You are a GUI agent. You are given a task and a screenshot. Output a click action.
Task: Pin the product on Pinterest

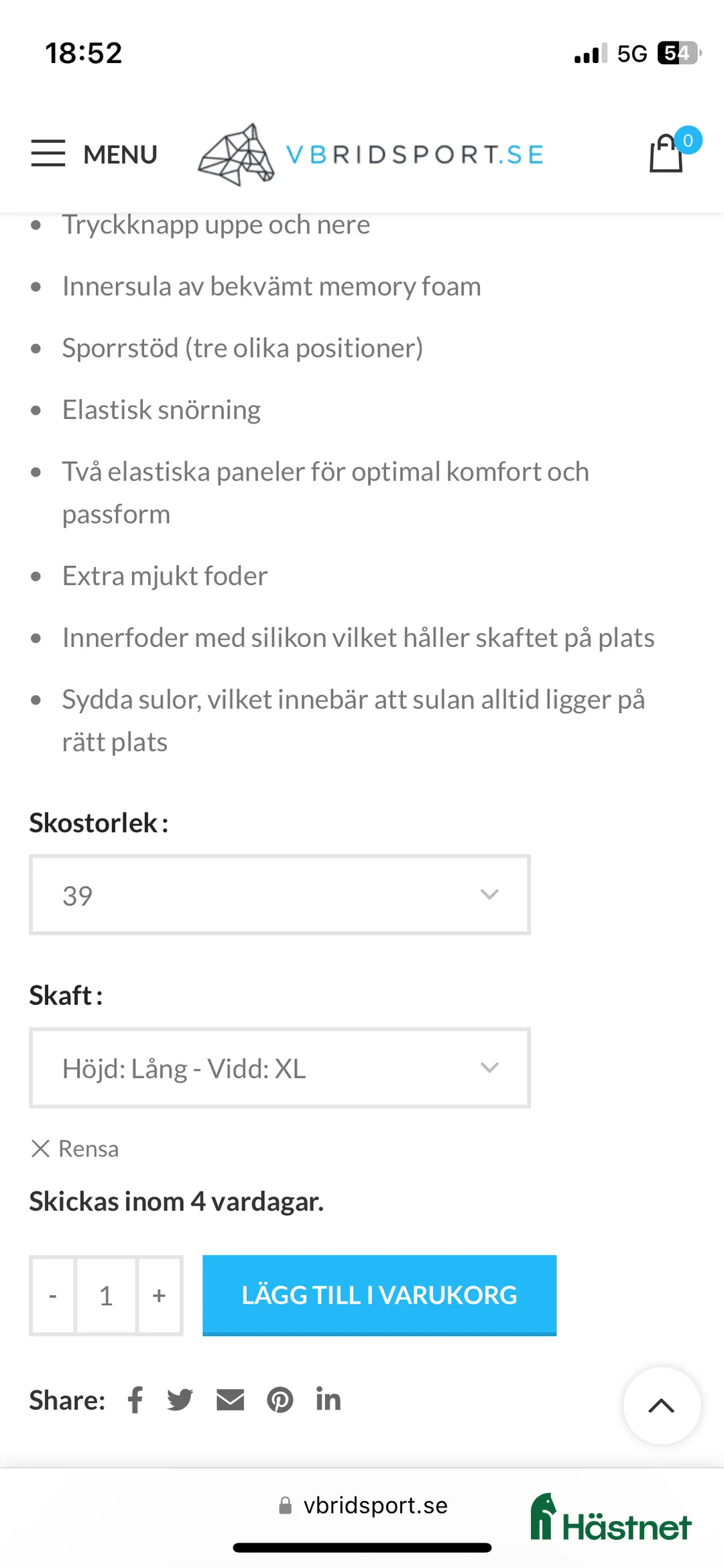pos(281,1399)
